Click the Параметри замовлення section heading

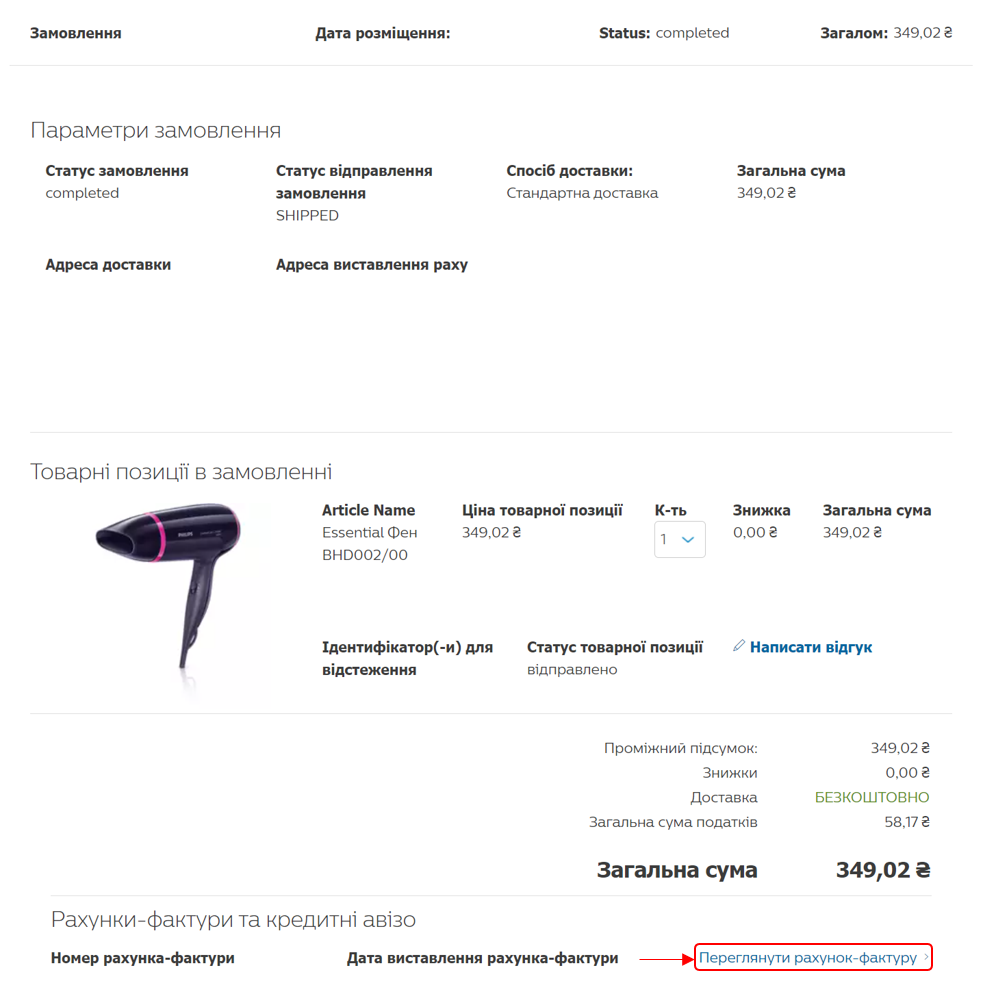tap(155, 131)
